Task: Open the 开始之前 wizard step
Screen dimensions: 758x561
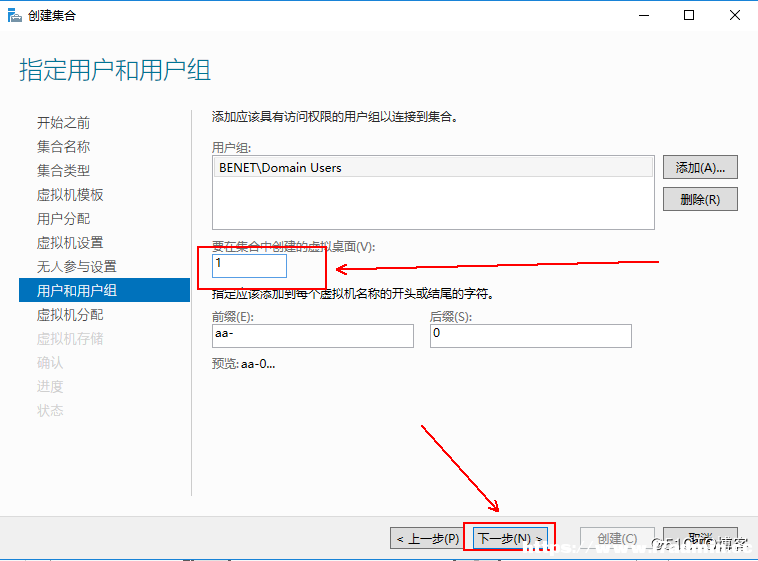Action: [63, 123]
